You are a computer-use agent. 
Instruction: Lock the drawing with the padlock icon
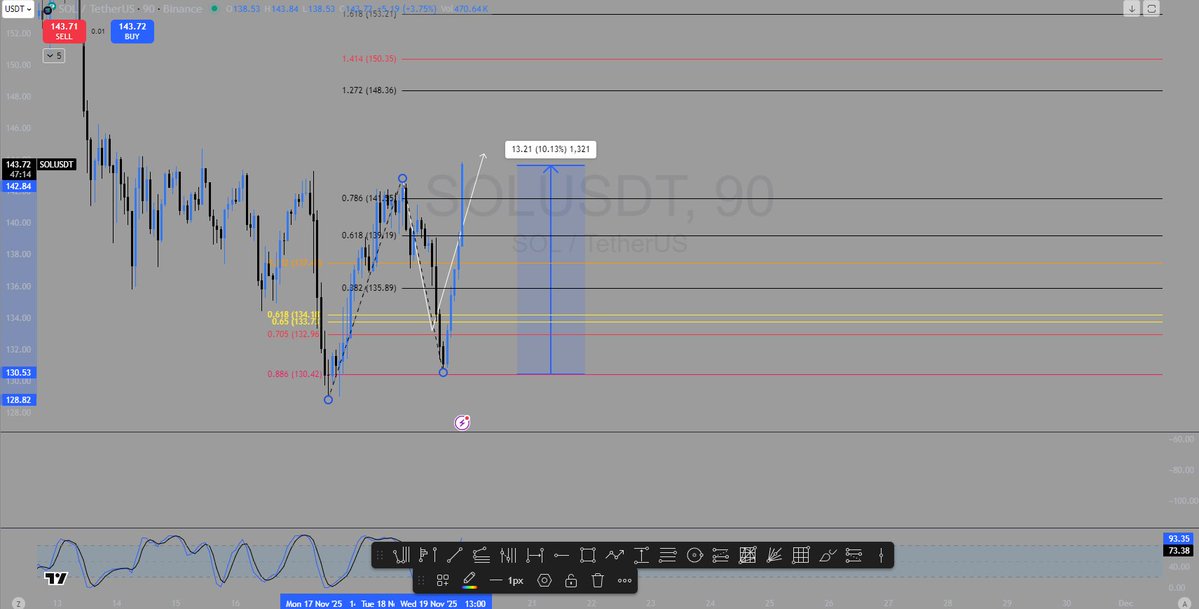point(570,580)
